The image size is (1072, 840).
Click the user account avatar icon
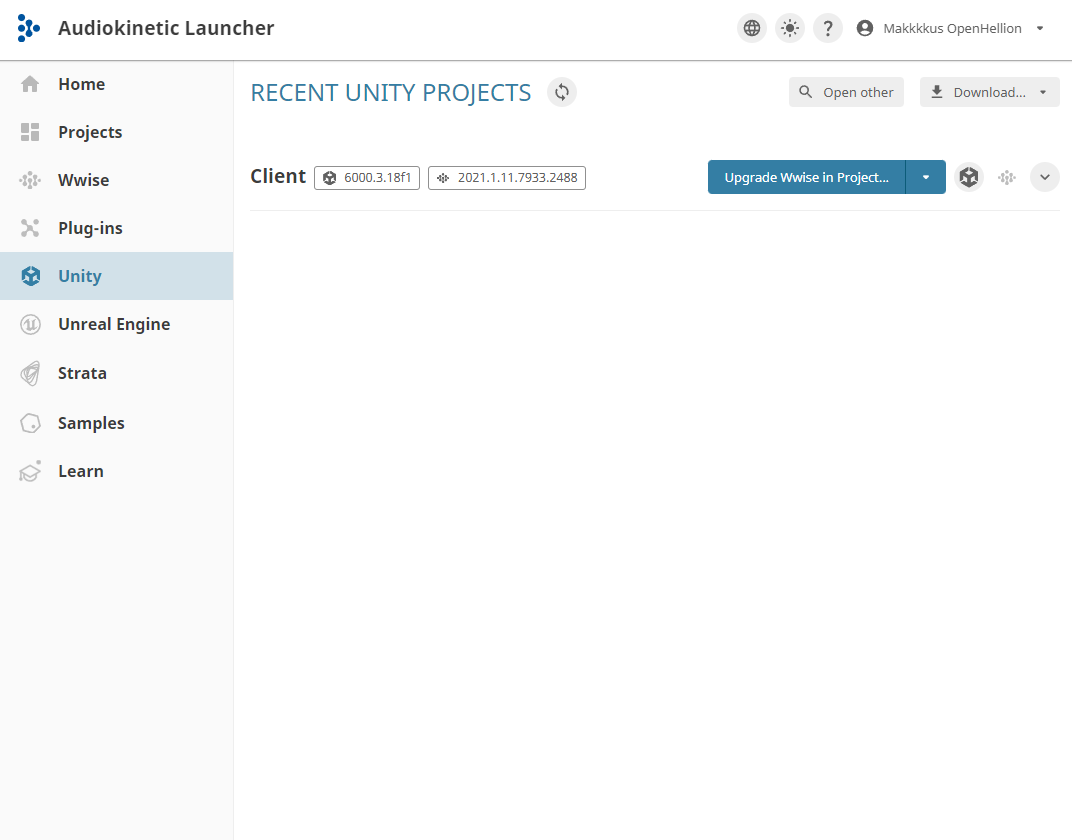[865, 28]
